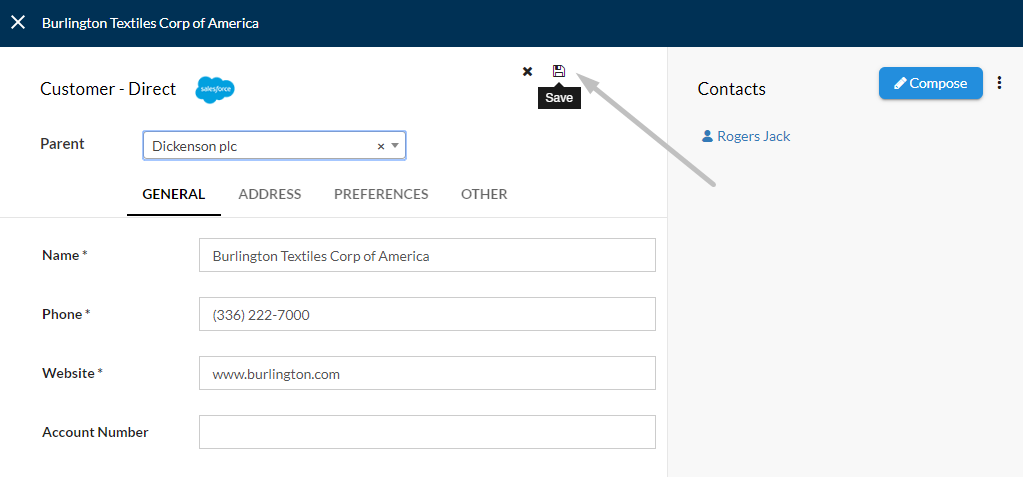Viewport: 1023px width, 477px height.
Task: Click into the Phone input field
Action: click(427, 315)
